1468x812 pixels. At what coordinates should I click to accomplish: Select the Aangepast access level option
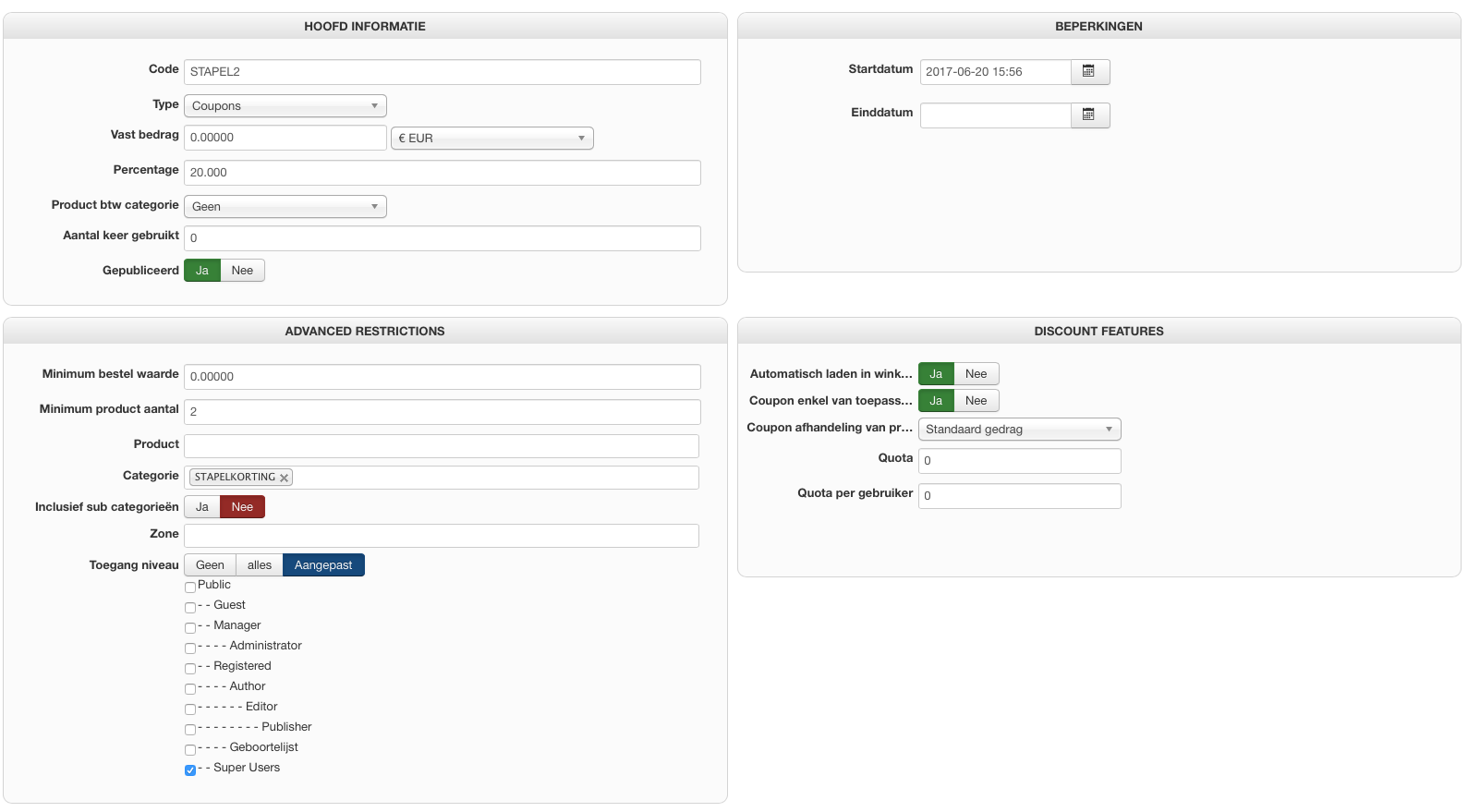pyautogui.click(x=323, y=565)
